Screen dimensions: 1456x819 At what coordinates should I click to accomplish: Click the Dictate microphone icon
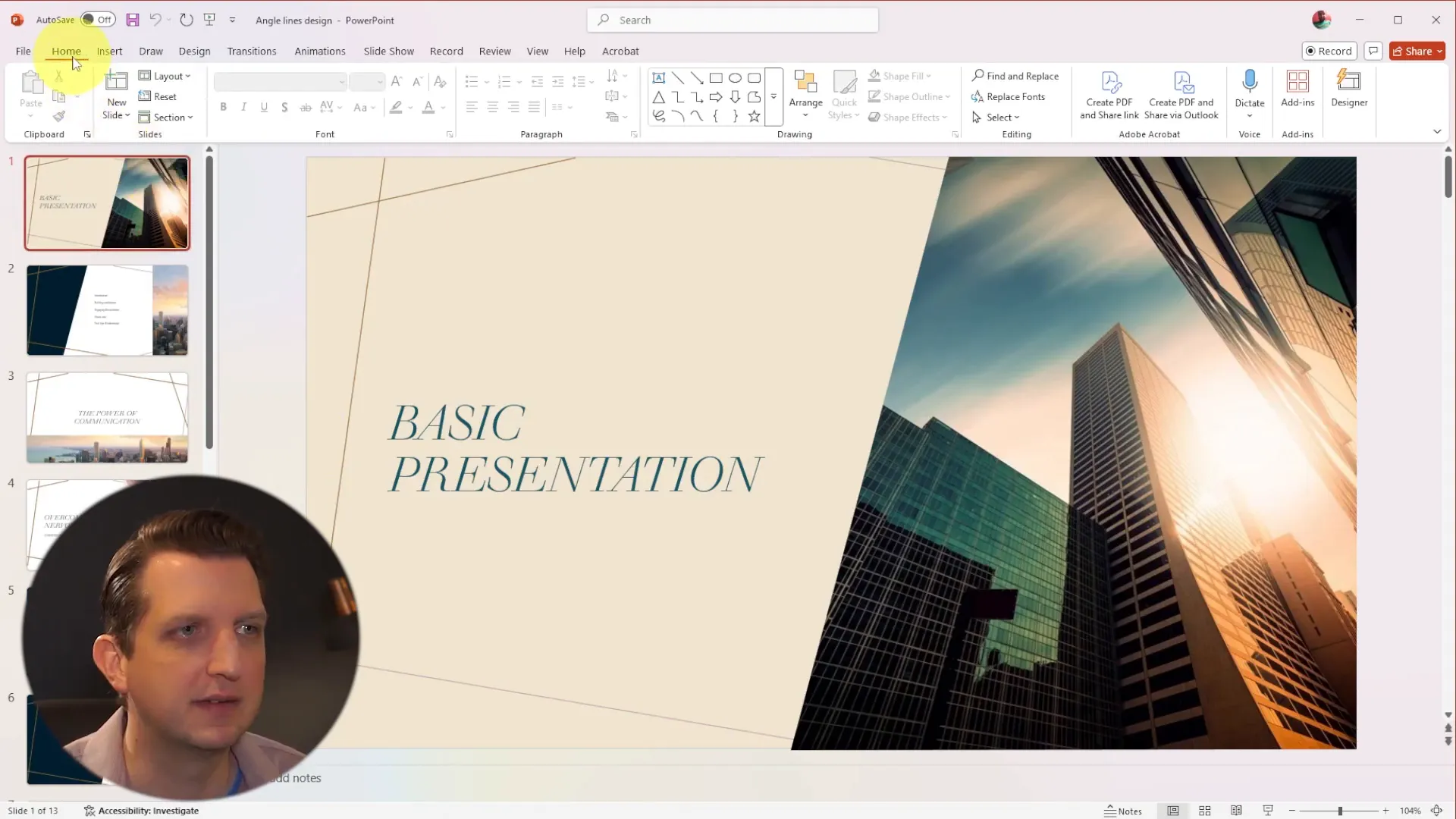click(x=1250, y=81)
